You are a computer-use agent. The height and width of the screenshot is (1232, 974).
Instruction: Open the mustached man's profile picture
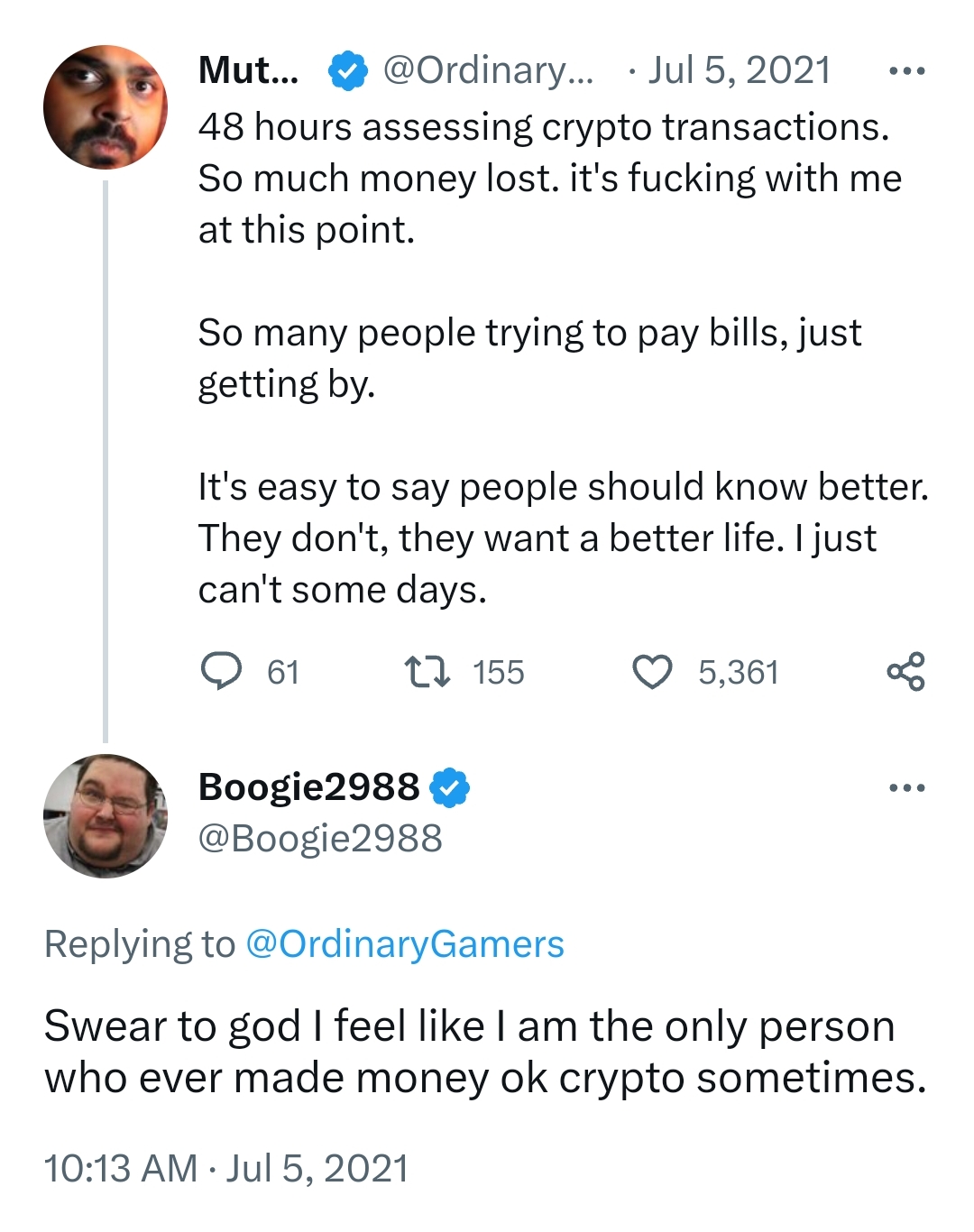(106, 107)
